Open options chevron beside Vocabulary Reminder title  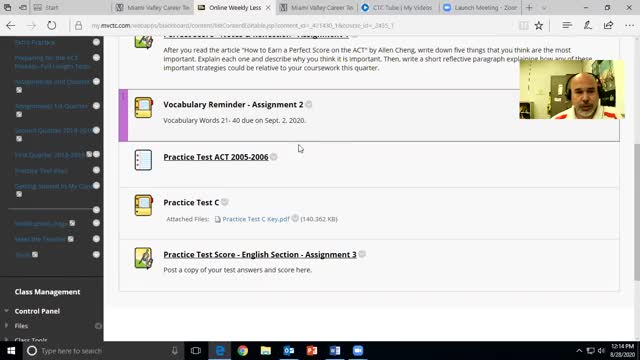click(309, 104)
